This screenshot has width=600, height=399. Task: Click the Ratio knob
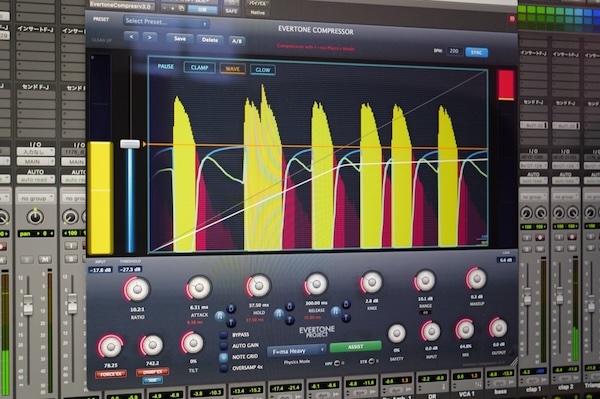(x=137, y=289)
